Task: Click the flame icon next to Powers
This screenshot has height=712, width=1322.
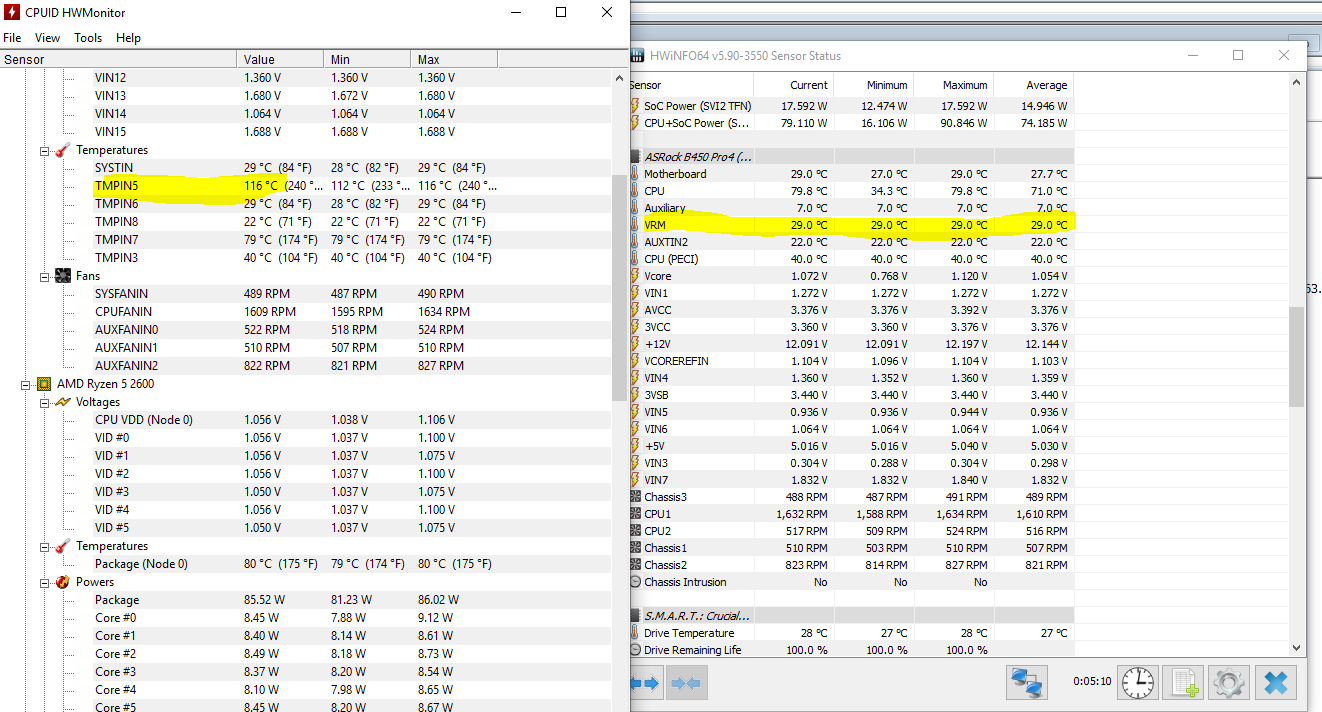Action: [62, 582]
